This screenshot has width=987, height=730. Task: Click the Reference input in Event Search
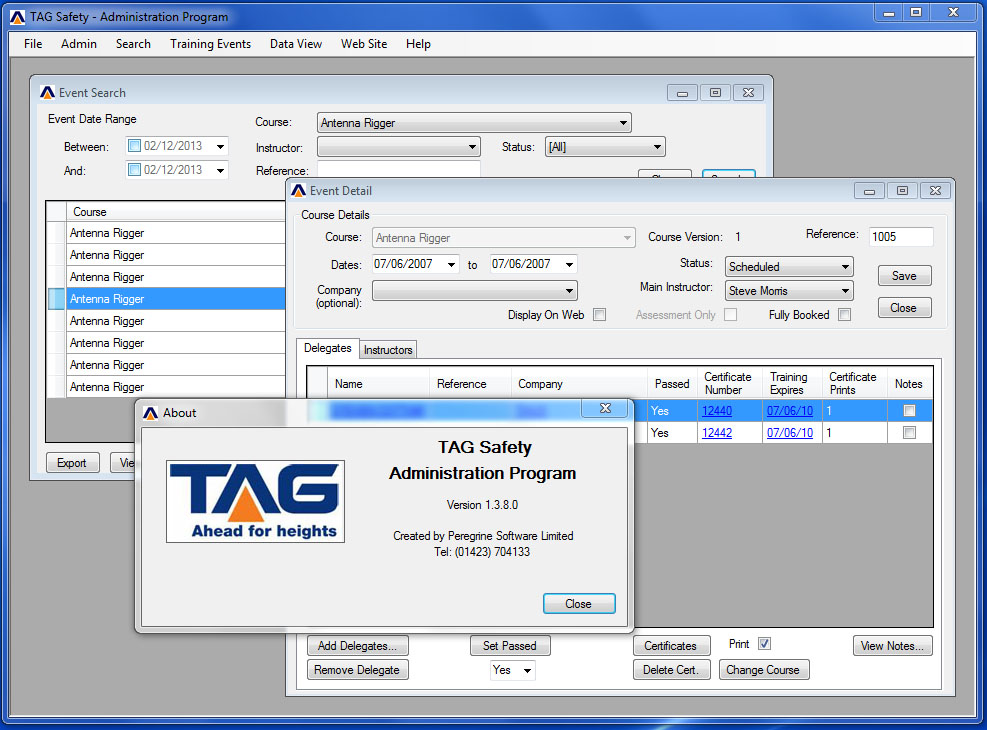(x=398, y=169)
